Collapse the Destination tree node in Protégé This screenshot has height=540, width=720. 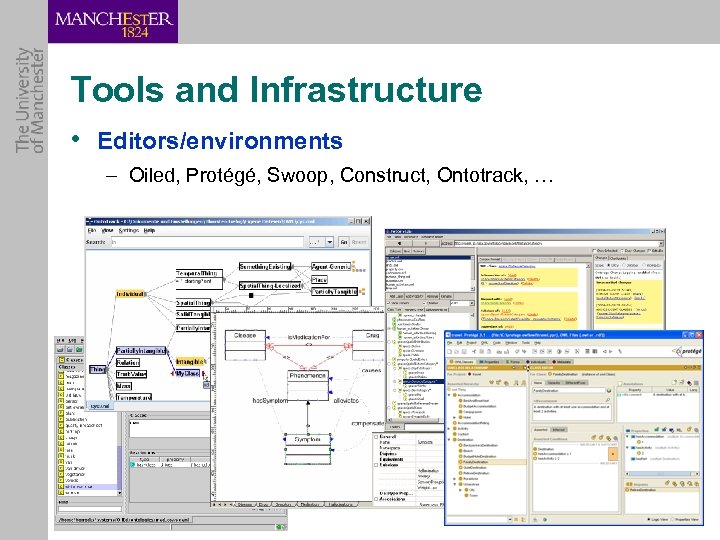450,440
